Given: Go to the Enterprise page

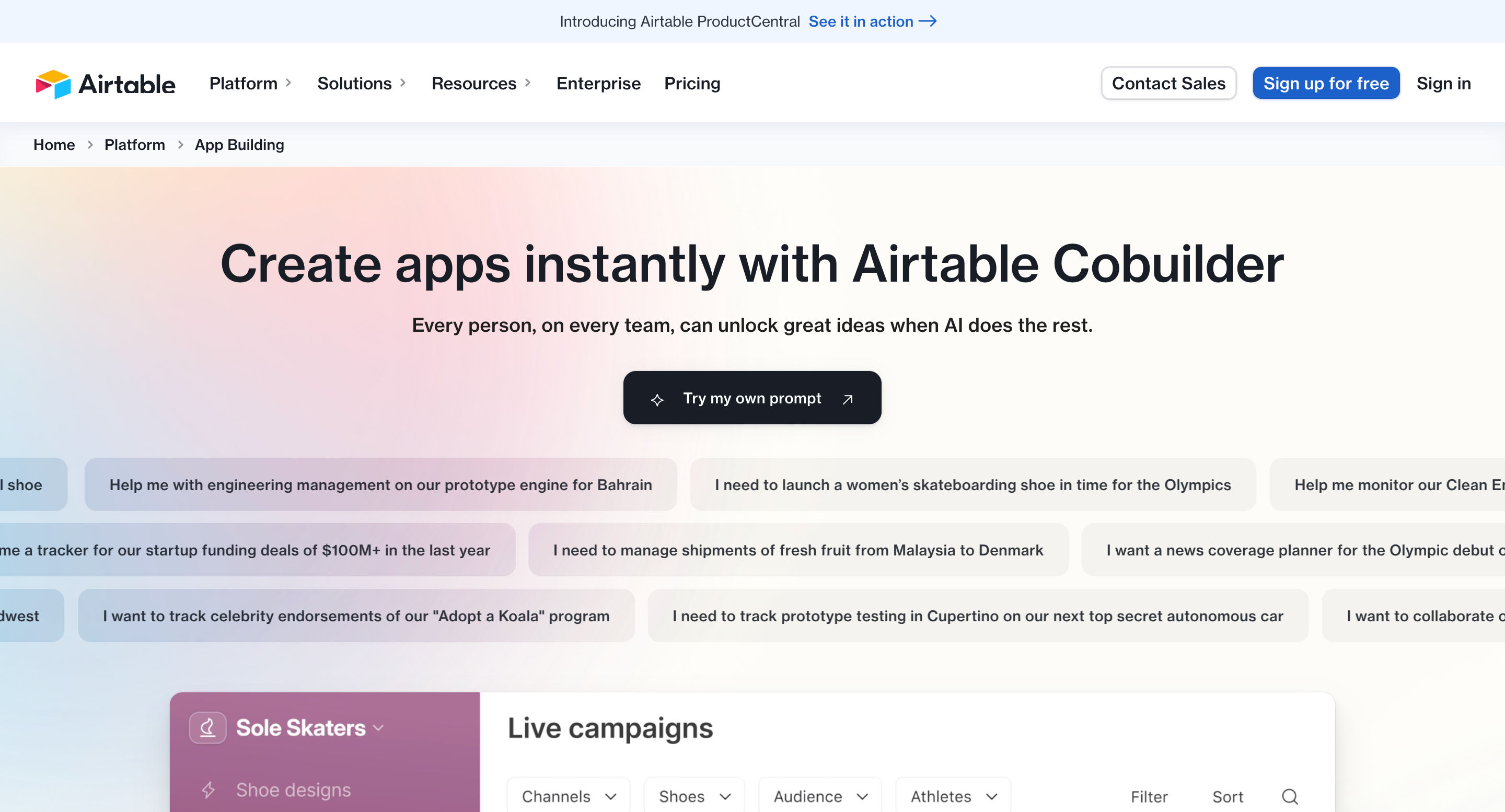Looking at the screenshot, I should (x=598, y=84).
